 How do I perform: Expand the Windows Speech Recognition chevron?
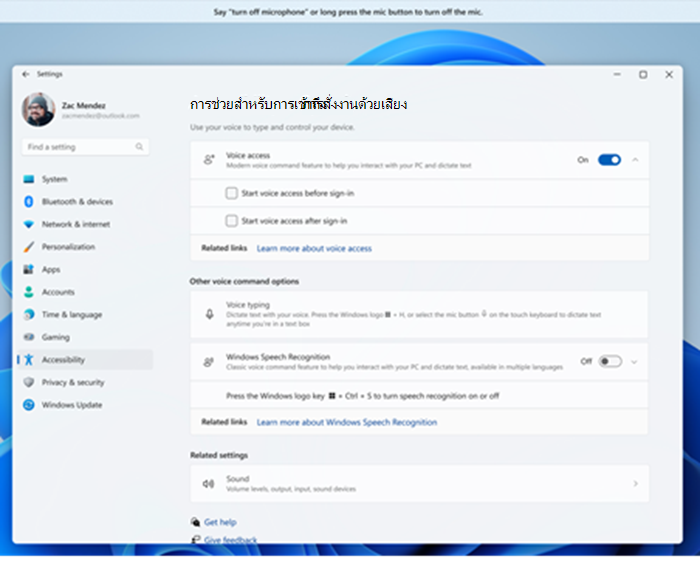634,362
